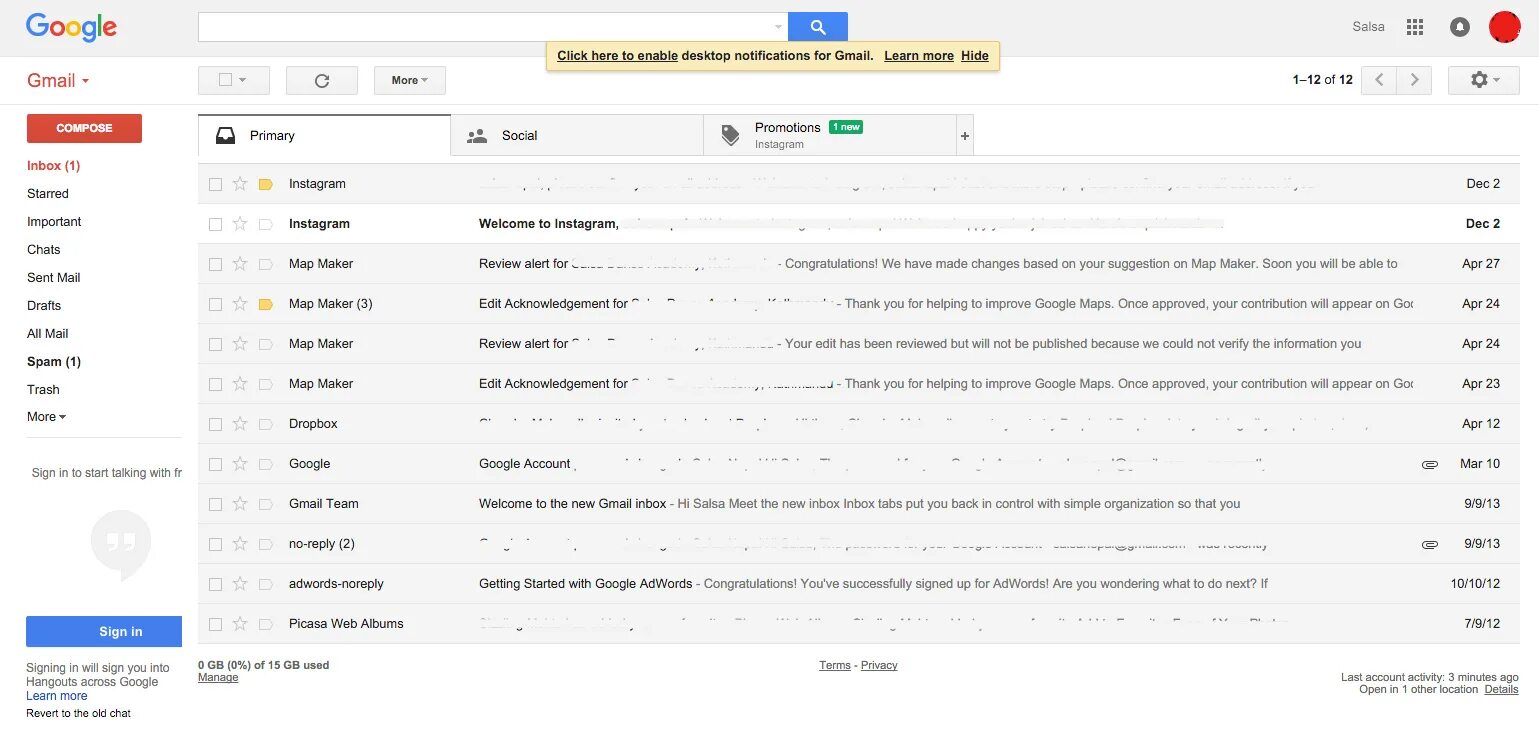This screenshot has height=746, width=1539.
Task: Add a new inbox tab with plus
Action: [965, 135]
